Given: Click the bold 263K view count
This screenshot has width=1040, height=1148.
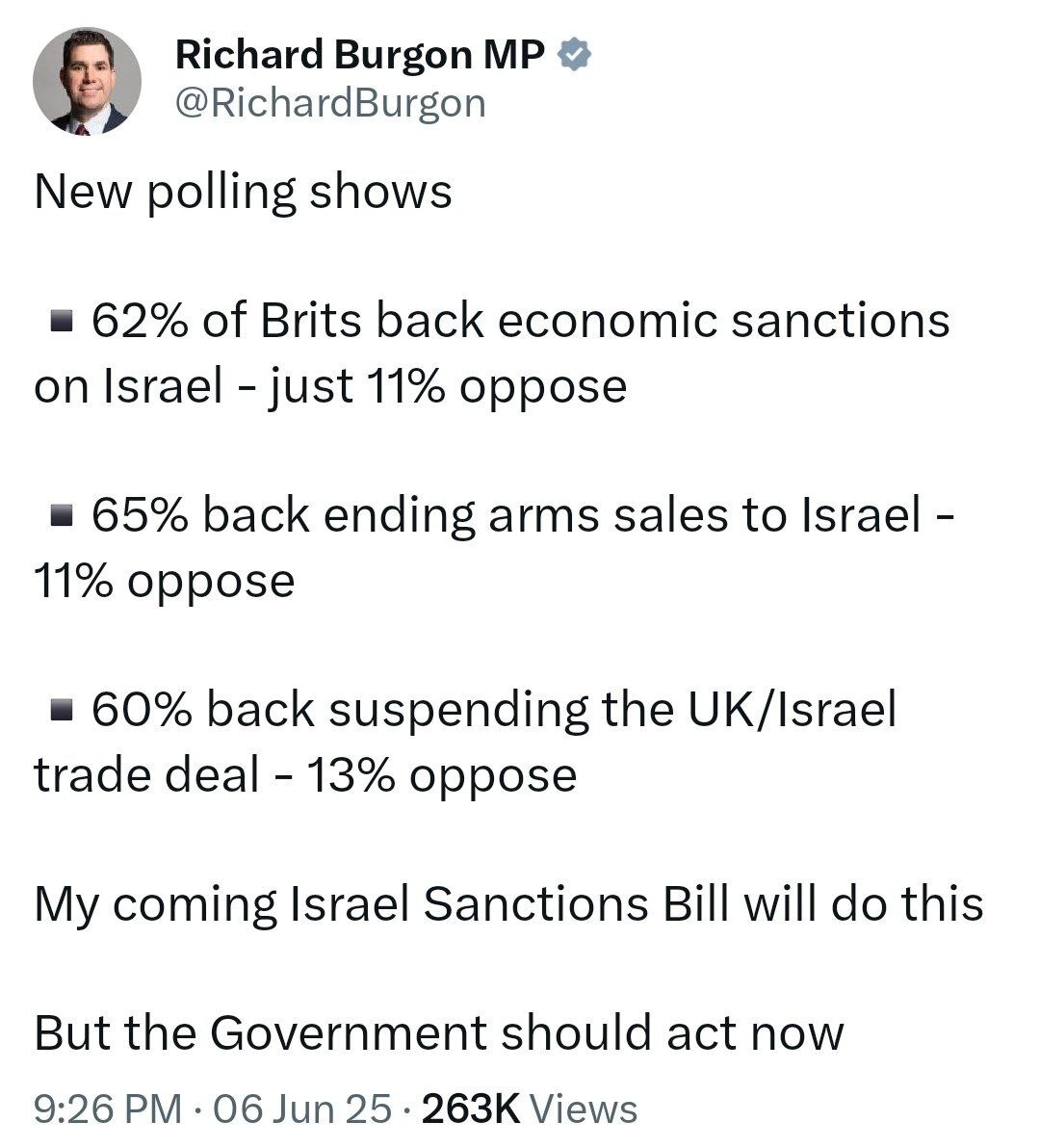Looking at the screenshot, I should (471, 1109).
